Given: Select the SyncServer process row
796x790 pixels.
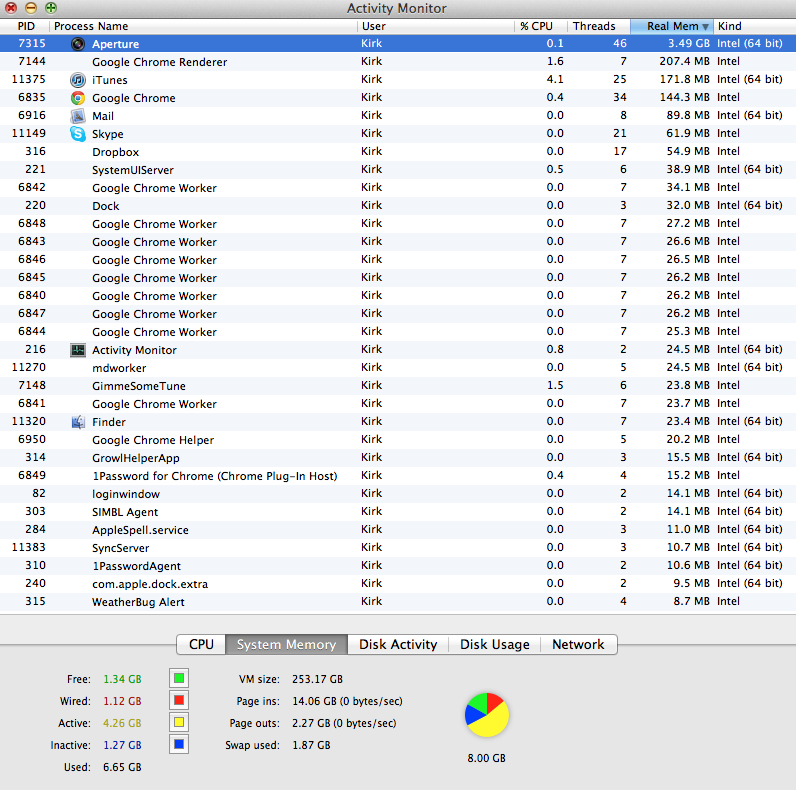Looking at the screenshot, I should click(x=398, y=548).
